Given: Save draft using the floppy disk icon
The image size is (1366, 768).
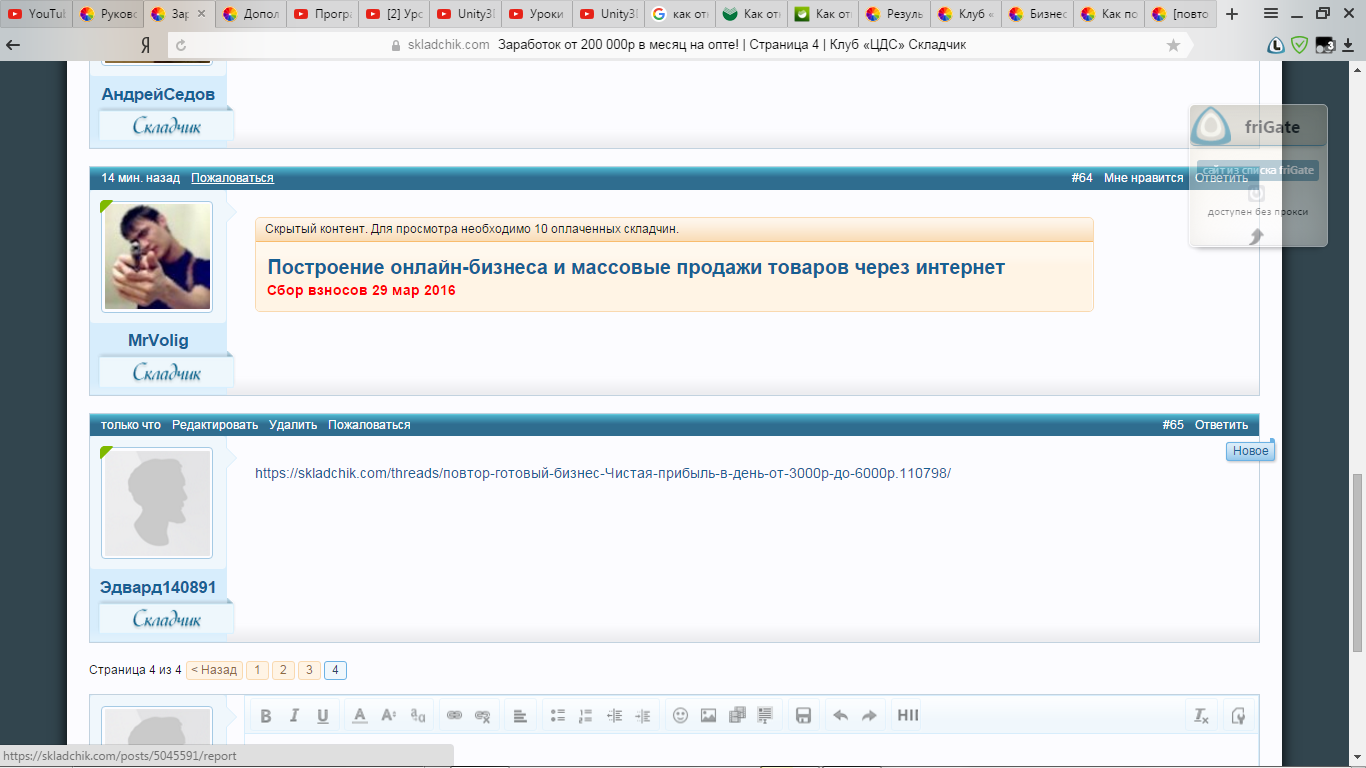Looking at the screenshot, I should (x=802, y=715).
